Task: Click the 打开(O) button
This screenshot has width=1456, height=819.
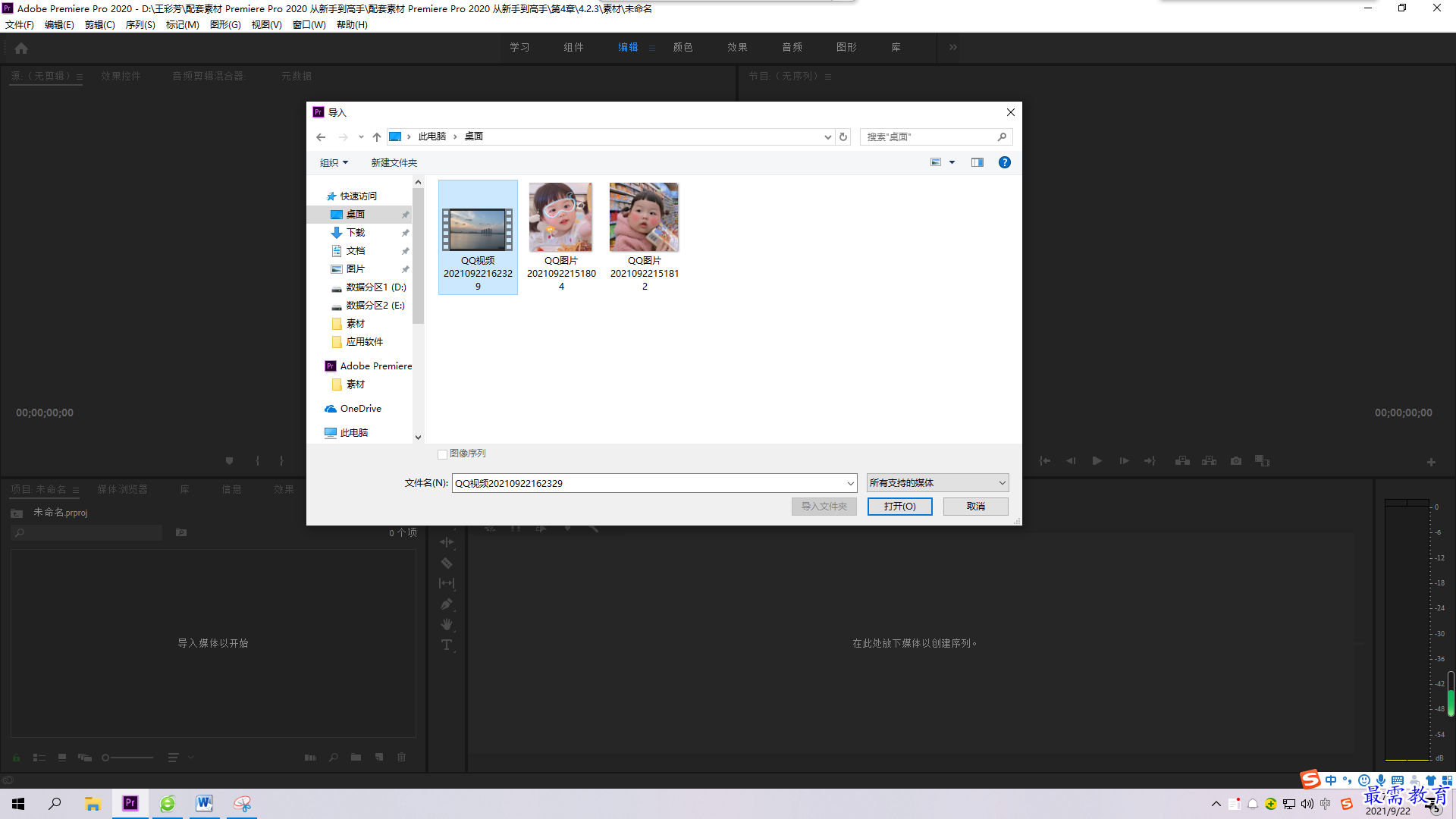Action: (x=900, y=507)
